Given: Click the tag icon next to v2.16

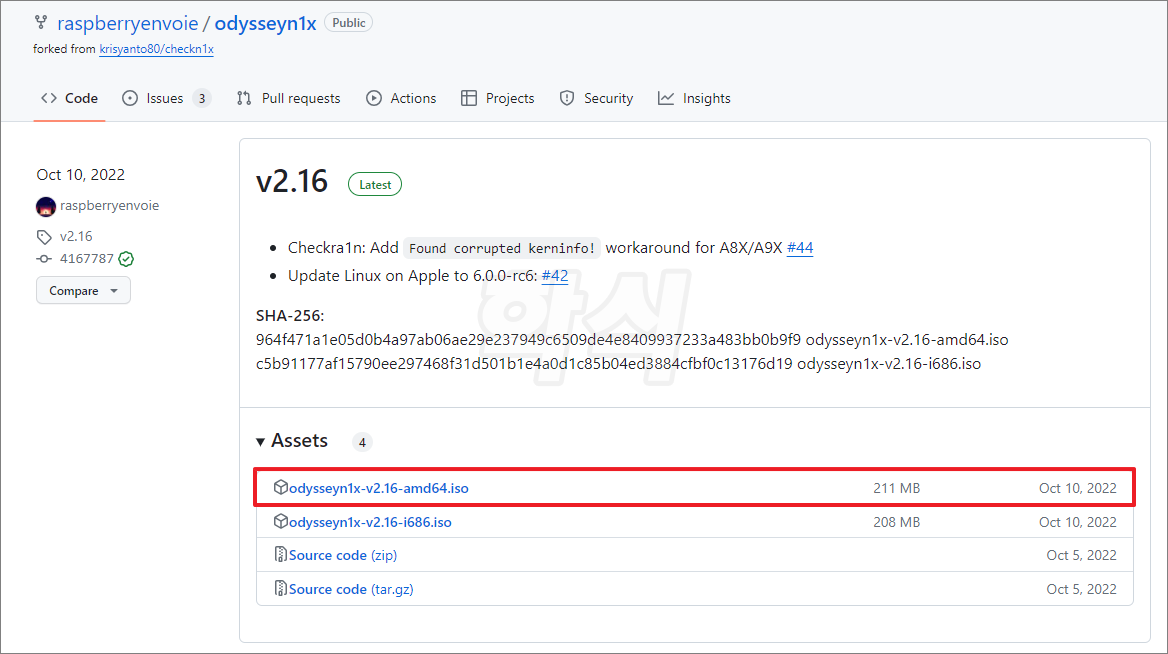Looking at the screenshot, I should tap(44, 237).
